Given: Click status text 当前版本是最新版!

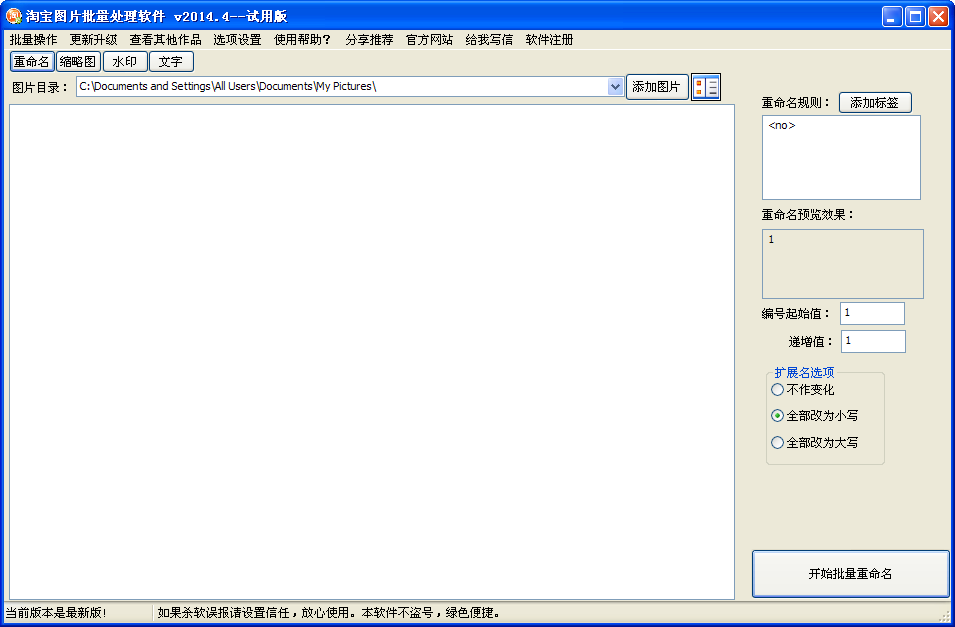Looking at the screenshot, I should [56, 612].
